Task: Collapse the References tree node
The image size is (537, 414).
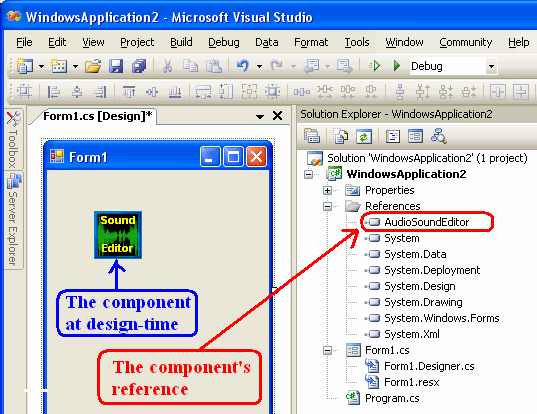Action: tap(327, 206)
